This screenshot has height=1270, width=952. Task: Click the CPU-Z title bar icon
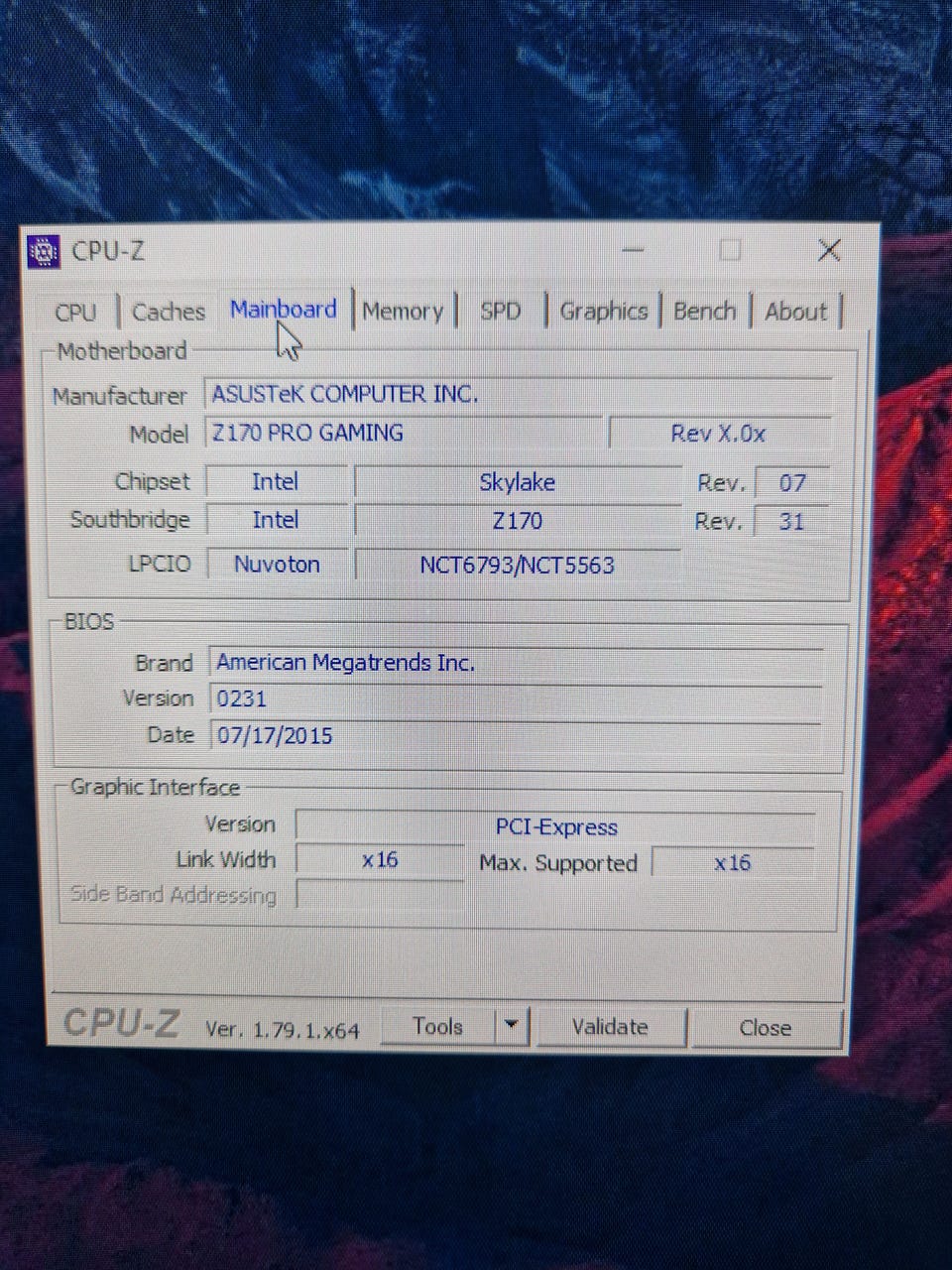pyautogui.click(x=44, y=252)
